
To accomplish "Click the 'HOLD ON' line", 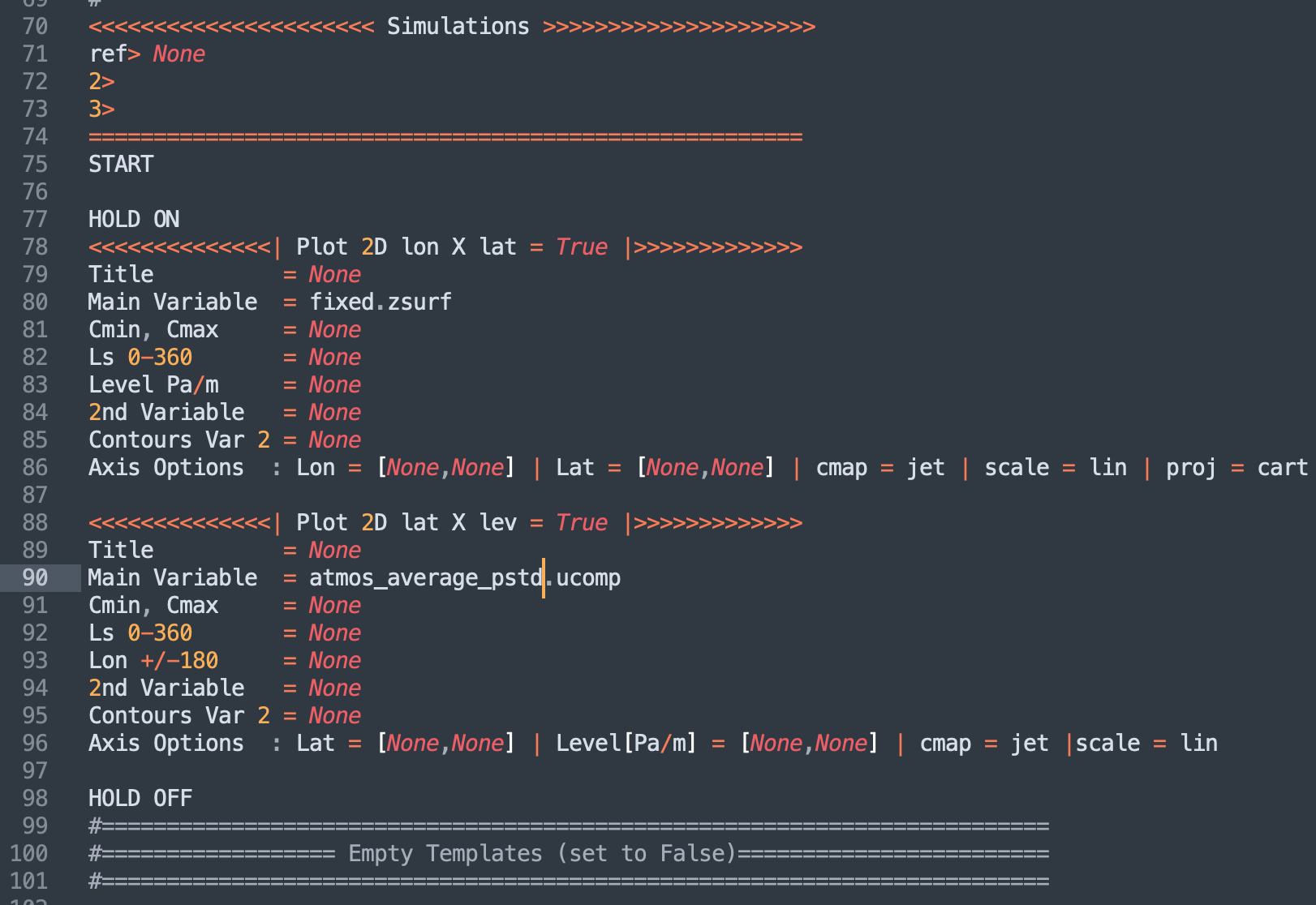I will (134, 220).
